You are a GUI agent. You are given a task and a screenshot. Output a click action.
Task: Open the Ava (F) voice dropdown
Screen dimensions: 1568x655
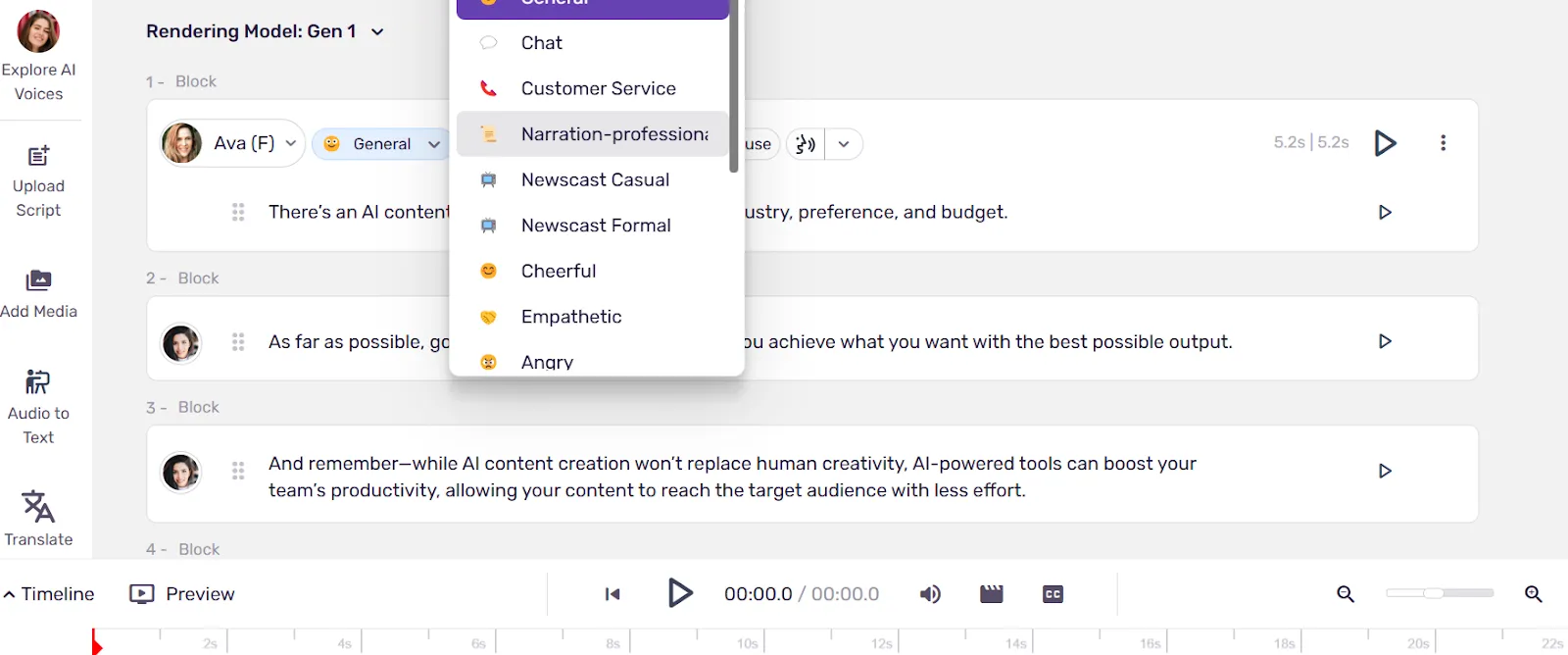point(232,143)
